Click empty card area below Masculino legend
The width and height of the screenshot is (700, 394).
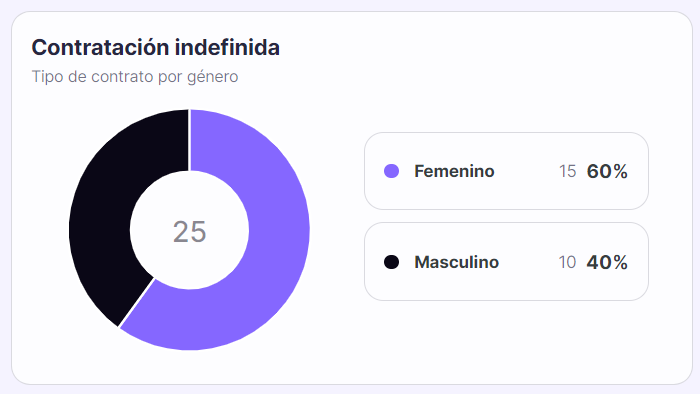pos(506,341)
